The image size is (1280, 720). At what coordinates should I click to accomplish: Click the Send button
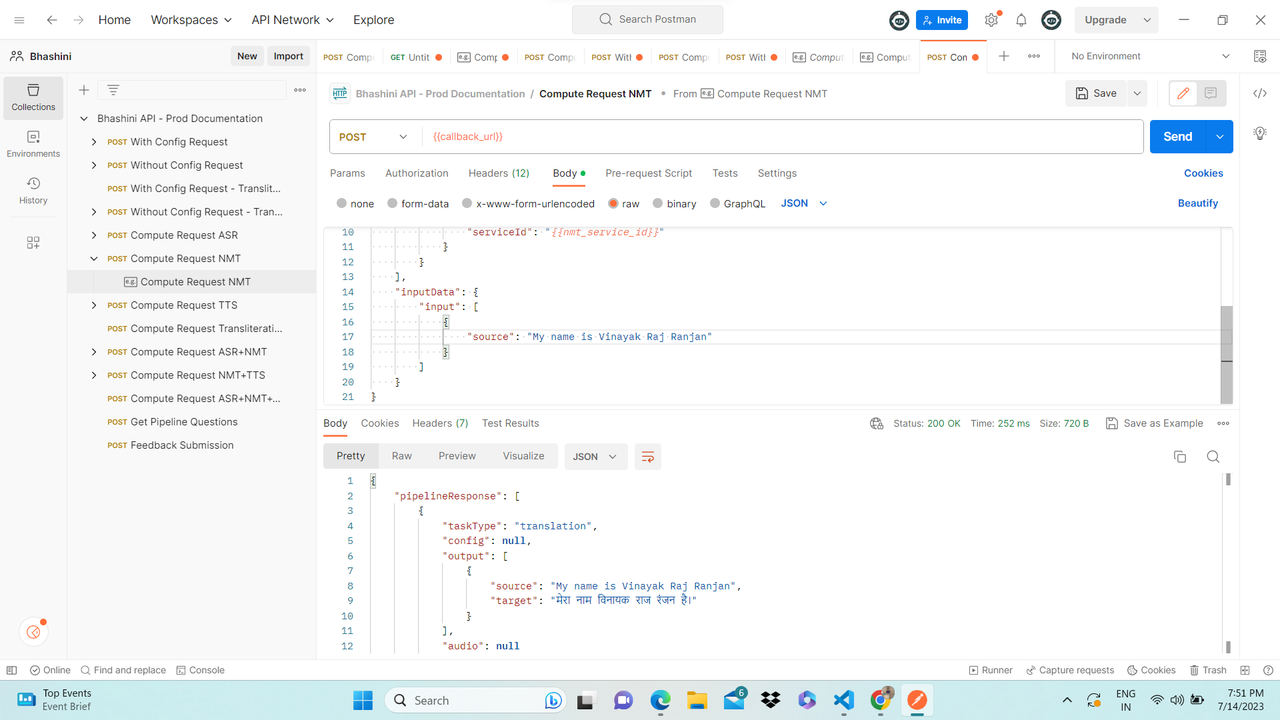pyautogui.click(x=1178, y=137)
